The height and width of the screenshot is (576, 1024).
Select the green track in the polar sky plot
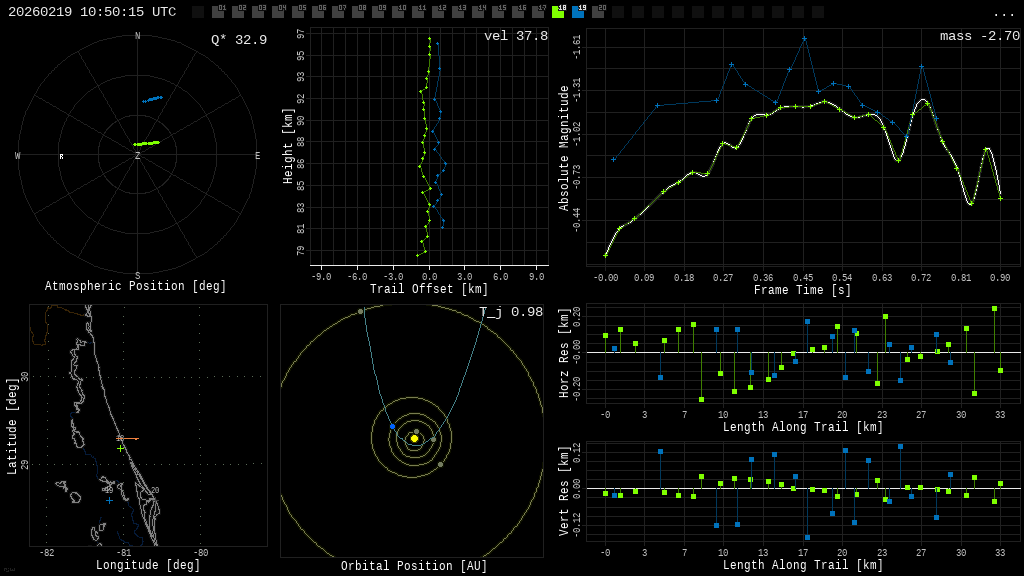(147, 143)
